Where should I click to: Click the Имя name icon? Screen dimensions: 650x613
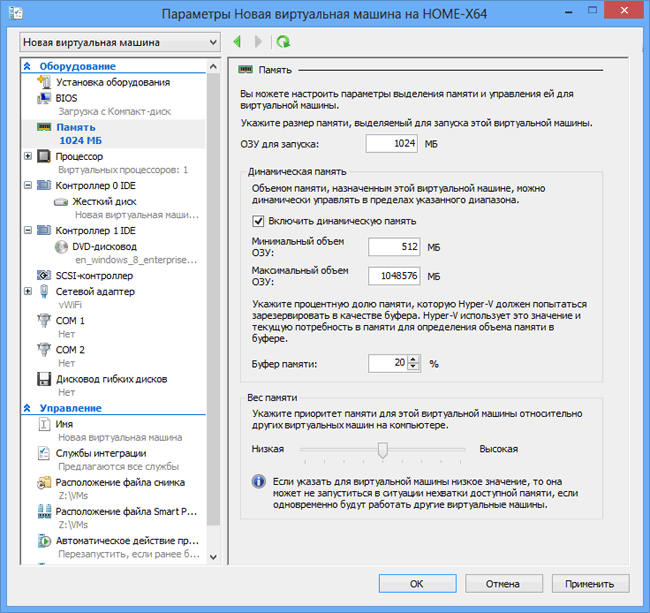[44, 424]
